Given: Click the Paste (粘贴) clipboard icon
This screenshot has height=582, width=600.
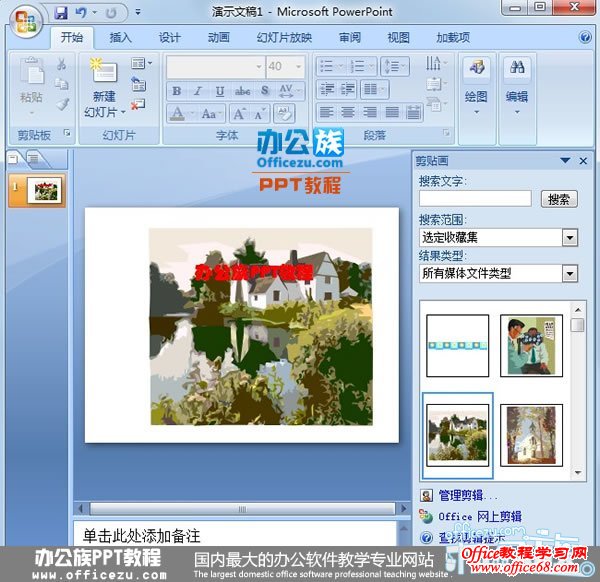Looking at the screenshot, I should (31, 73).
